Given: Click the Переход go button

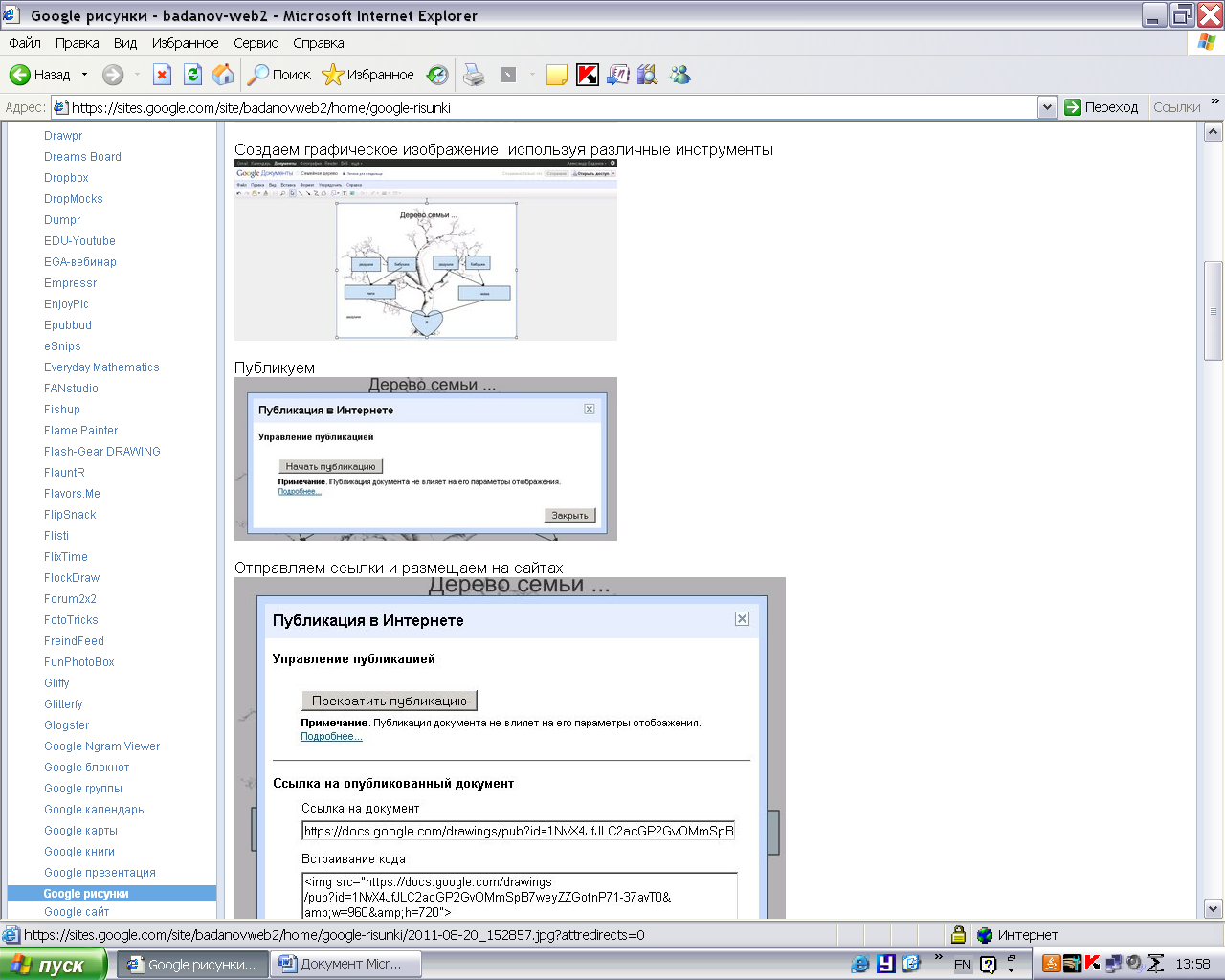Looking at the screenshot, I should click(1102, 107).
